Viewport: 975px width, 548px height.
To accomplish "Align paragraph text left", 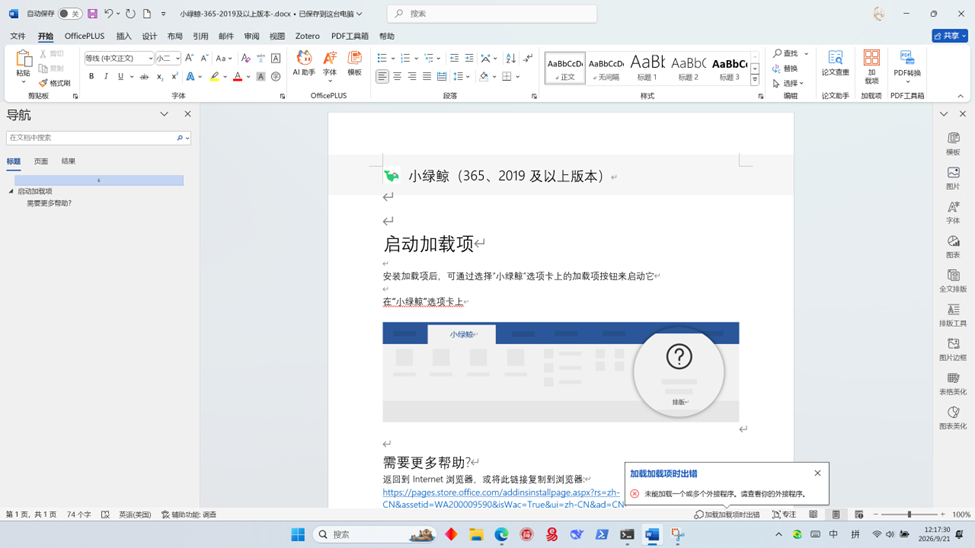I will 382,77.
